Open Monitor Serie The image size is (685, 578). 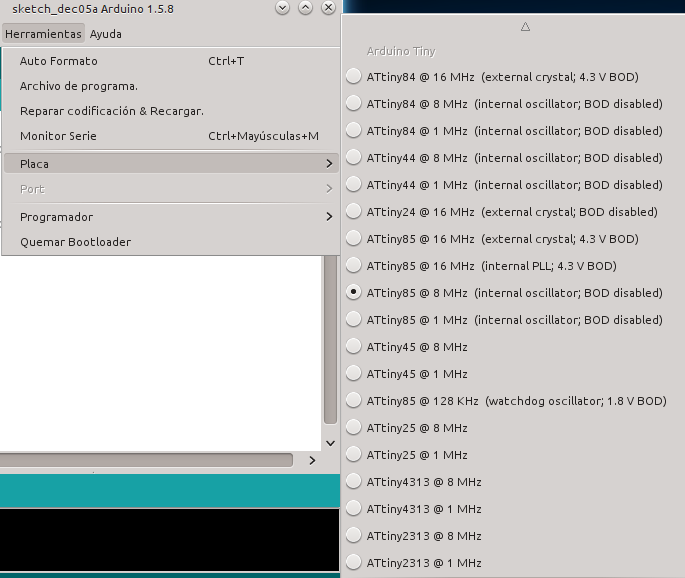pyautogui.click(x=170, y=136)
